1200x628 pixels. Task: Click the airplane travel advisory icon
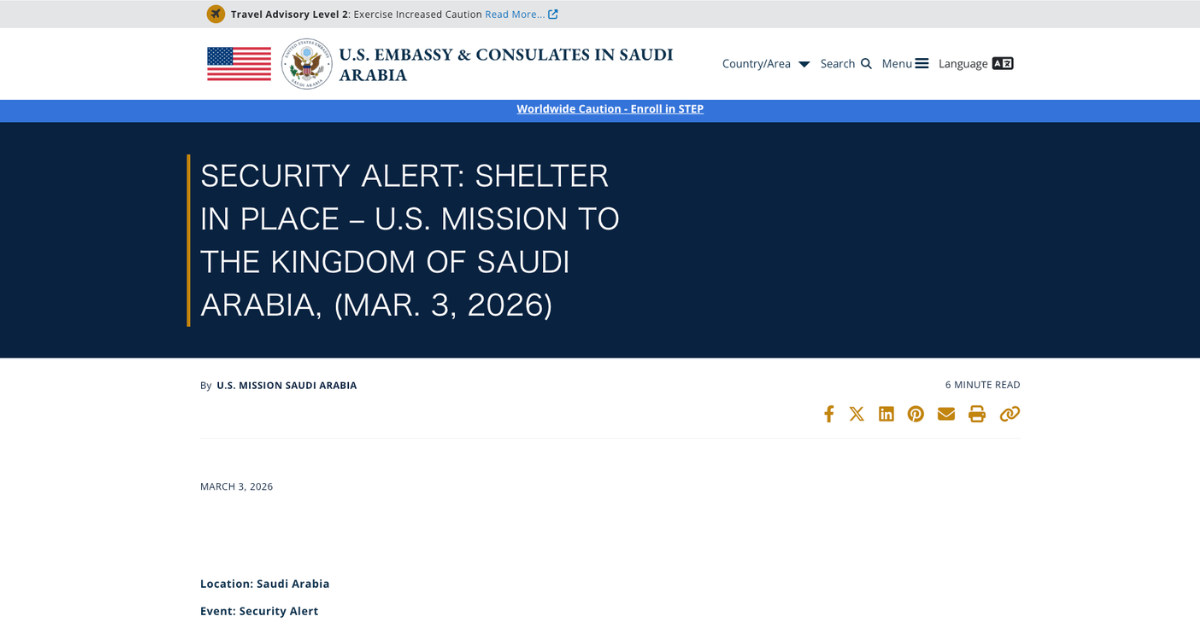(216, 14)
